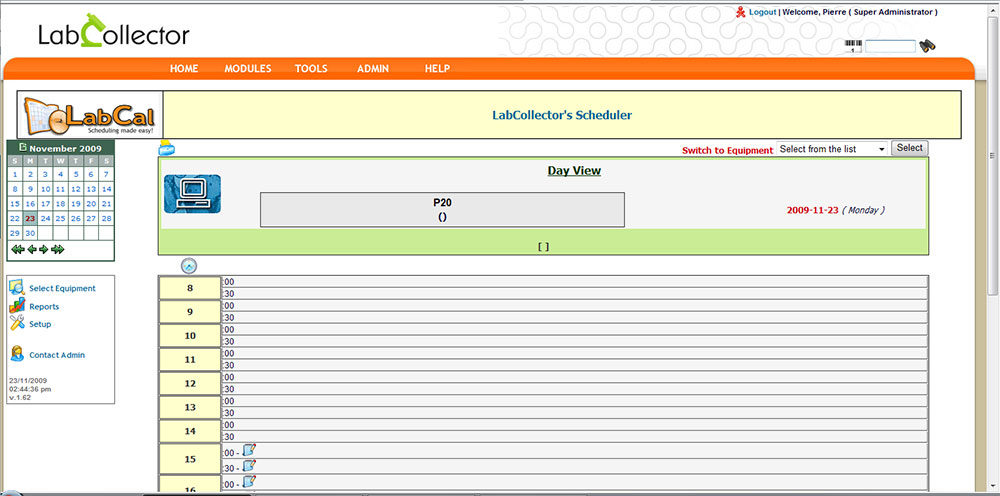Open the Switch to Equipment dropdown list
This screenshot has height=496, width=1000.
pos(832,149)
